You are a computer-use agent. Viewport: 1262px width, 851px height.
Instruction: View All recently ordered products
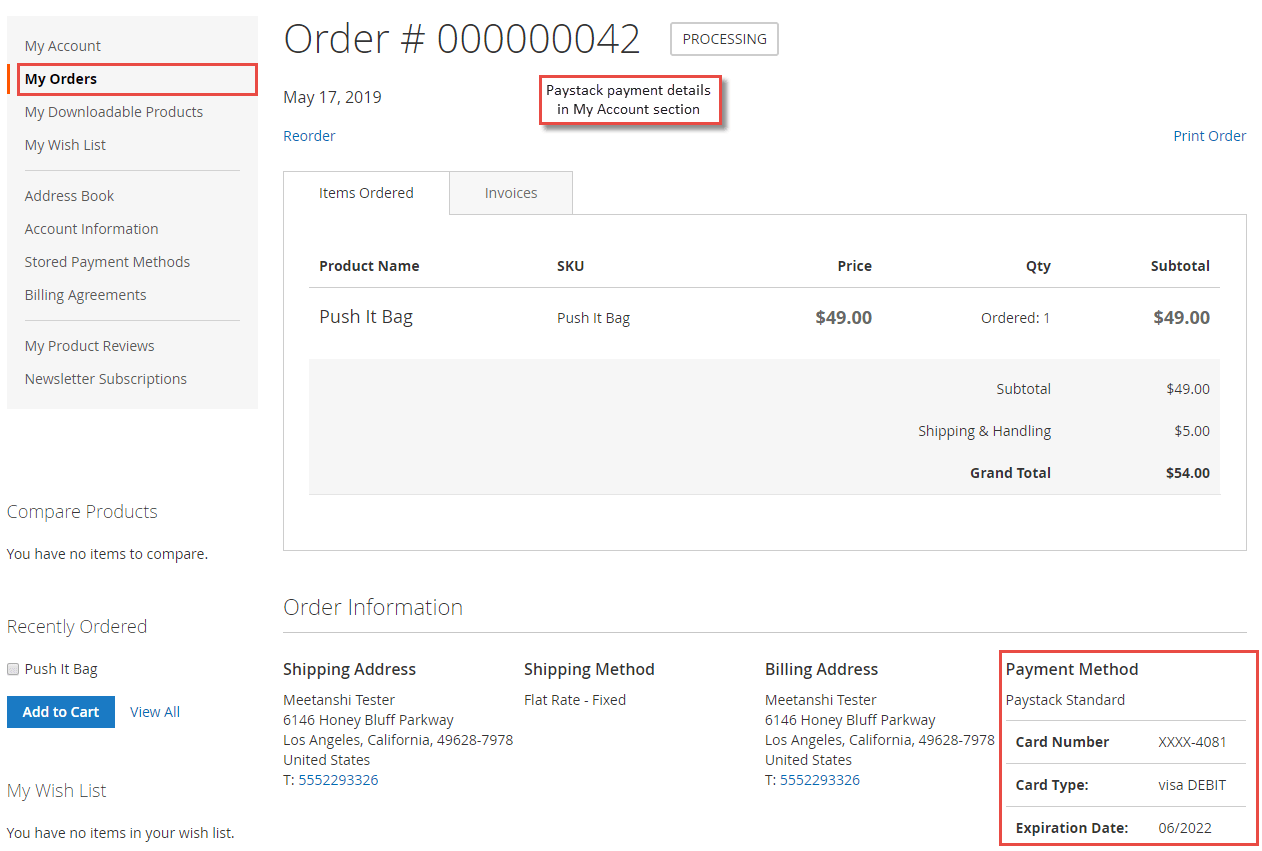coord(155,711)
